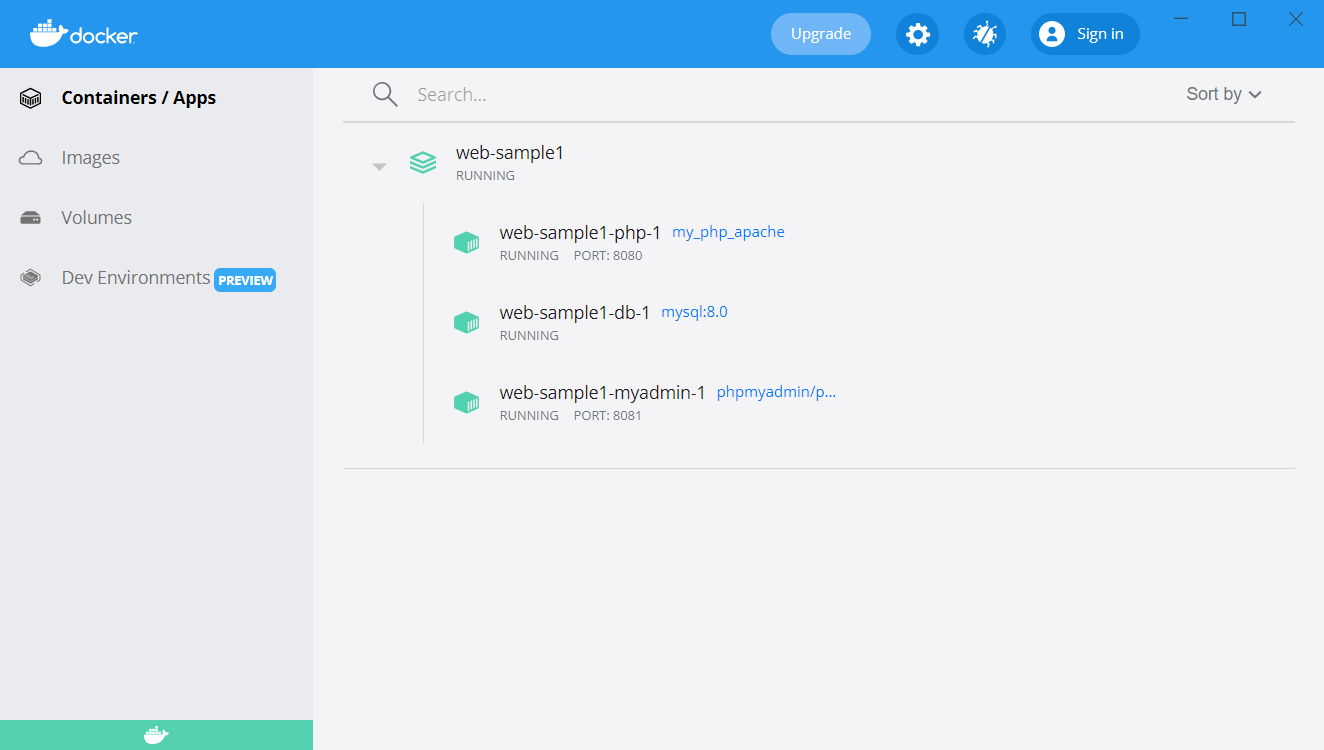Minimize the Docker Desktop window
Viewport: 1324px width, 750px height.
(x=1181, y=19)
